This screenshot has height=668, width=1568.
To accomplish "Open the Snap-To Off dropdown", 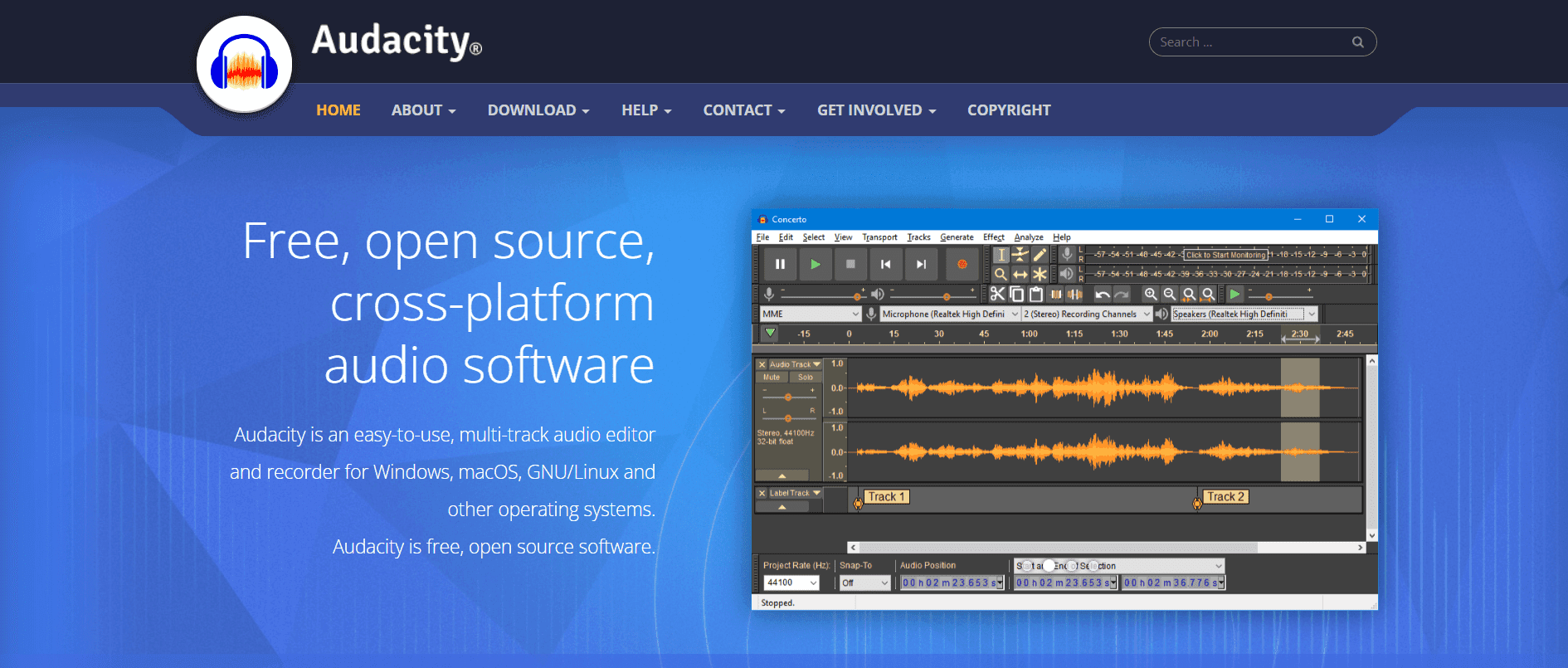I will 864,583.
